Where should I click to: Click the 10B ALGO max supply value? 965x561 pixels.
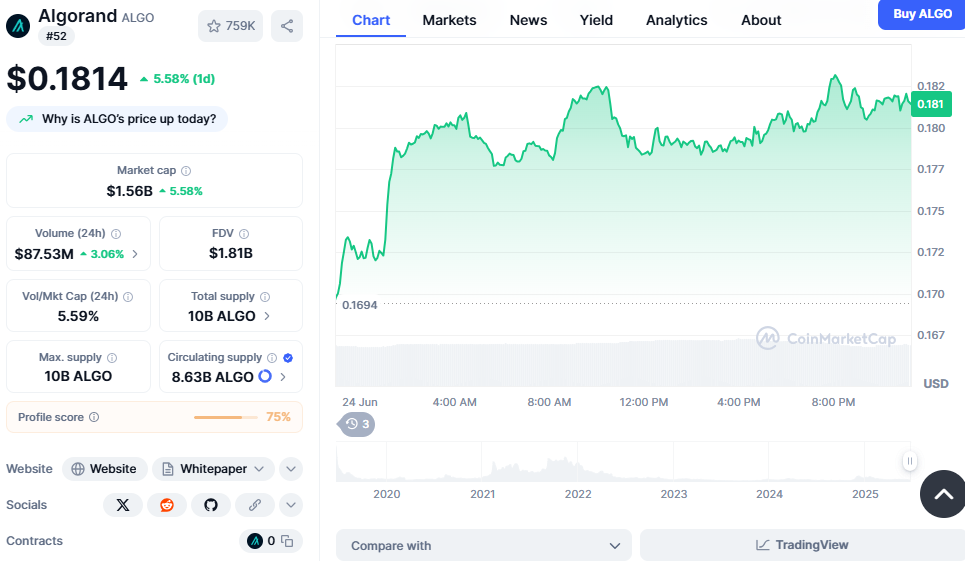coord(78,376)
